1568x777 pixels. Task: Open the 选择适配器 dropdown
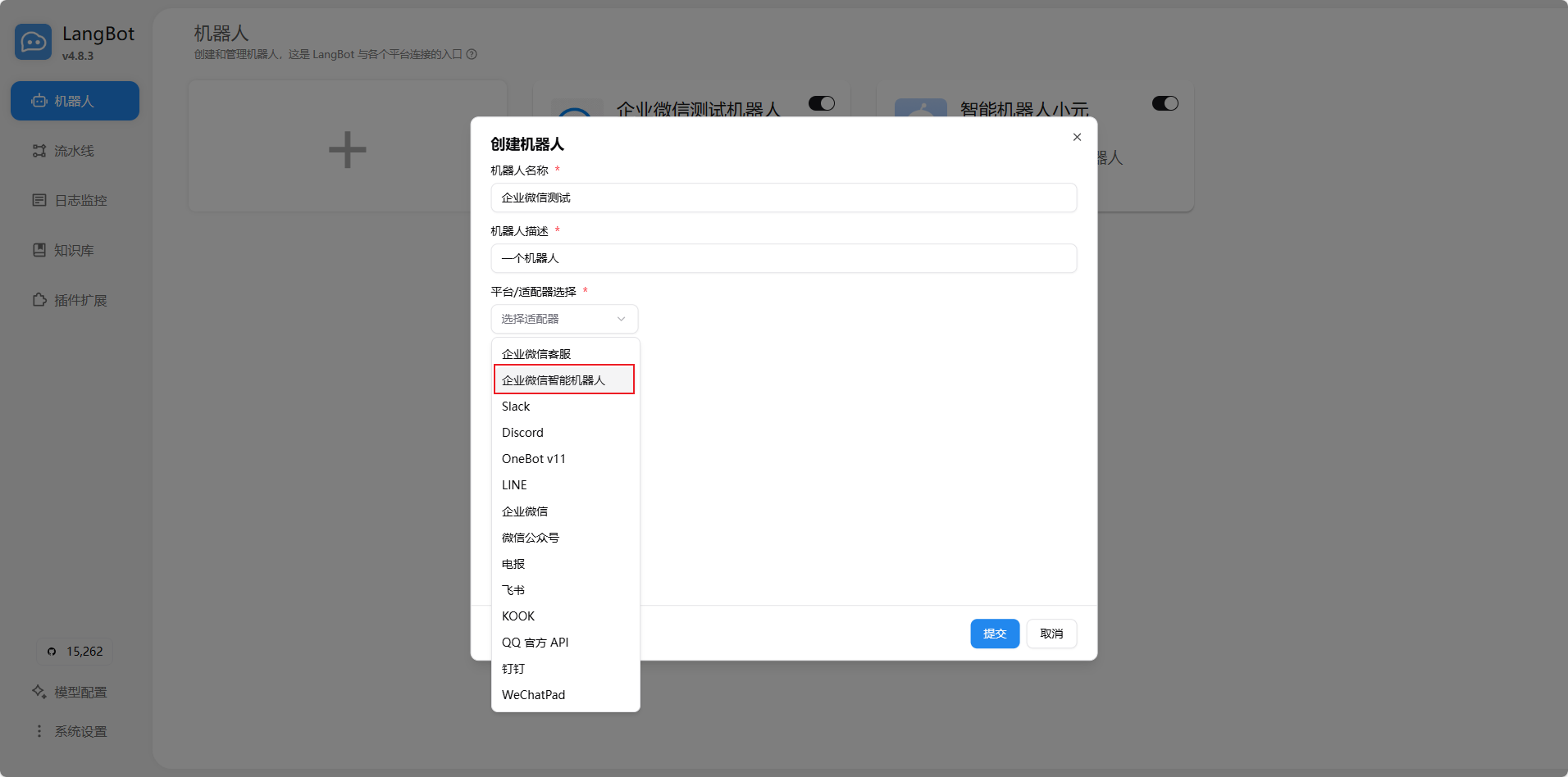[x=564, y=319]
